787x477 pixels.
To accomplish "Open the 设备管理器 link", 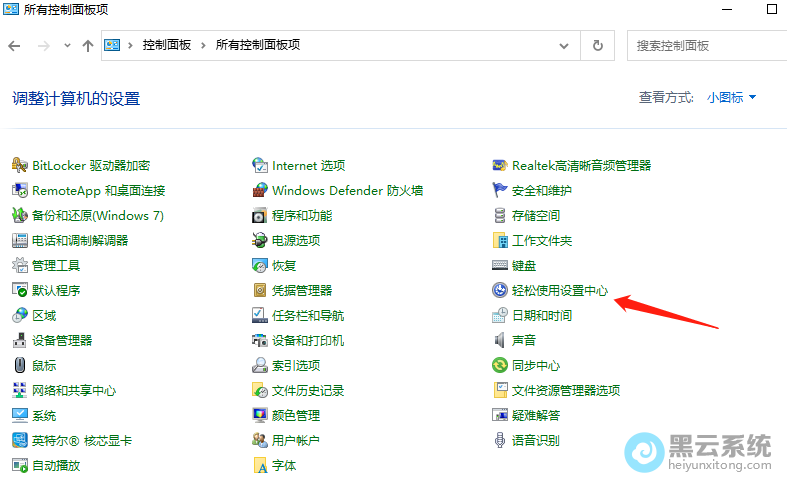I will (x=62, y=340).
